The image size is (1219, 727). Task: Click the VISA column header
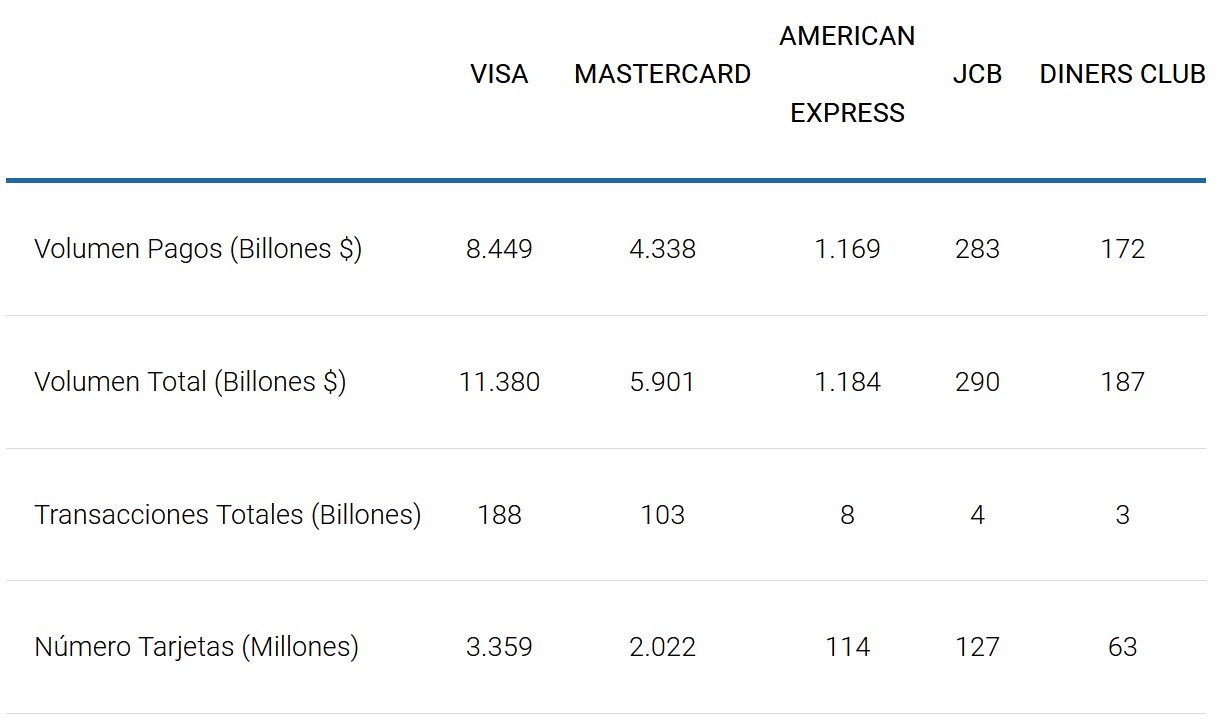point(499,75)
